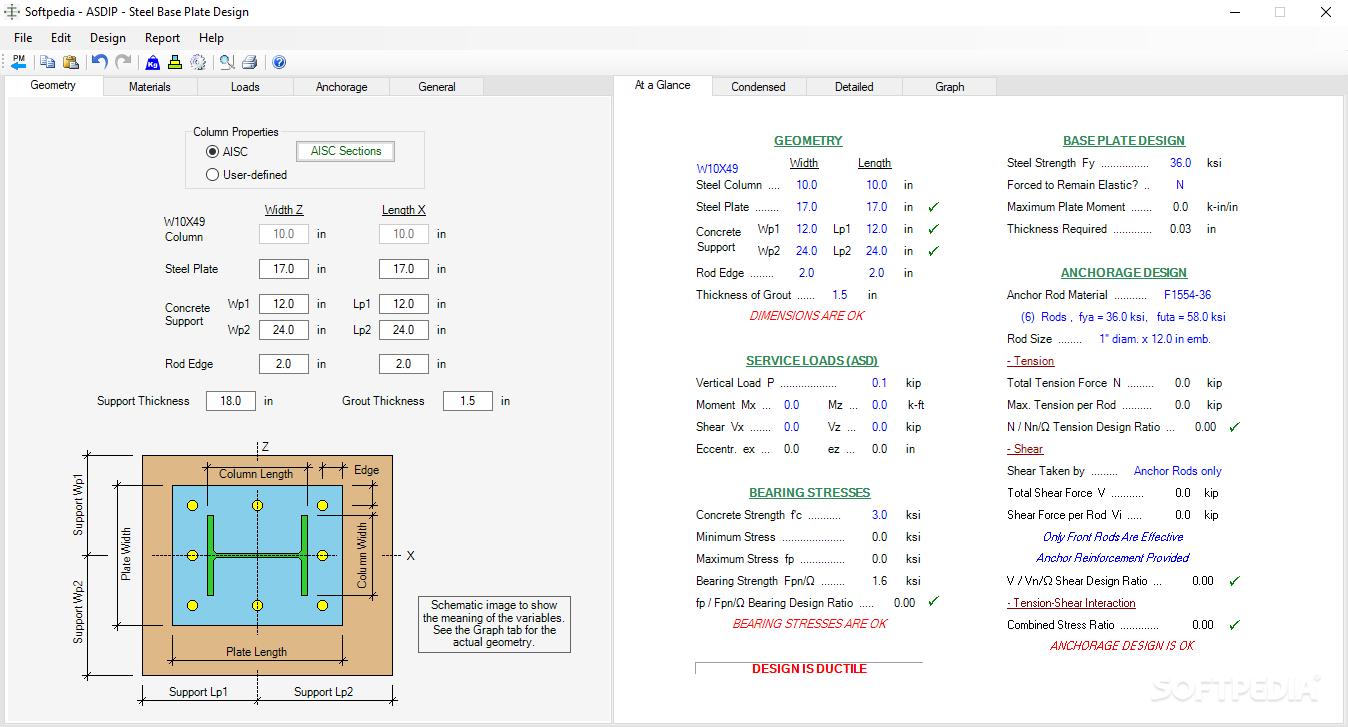Select the User-defined radio button
1348x727 pixels.
pyautogui.click(x=212, y=175)
